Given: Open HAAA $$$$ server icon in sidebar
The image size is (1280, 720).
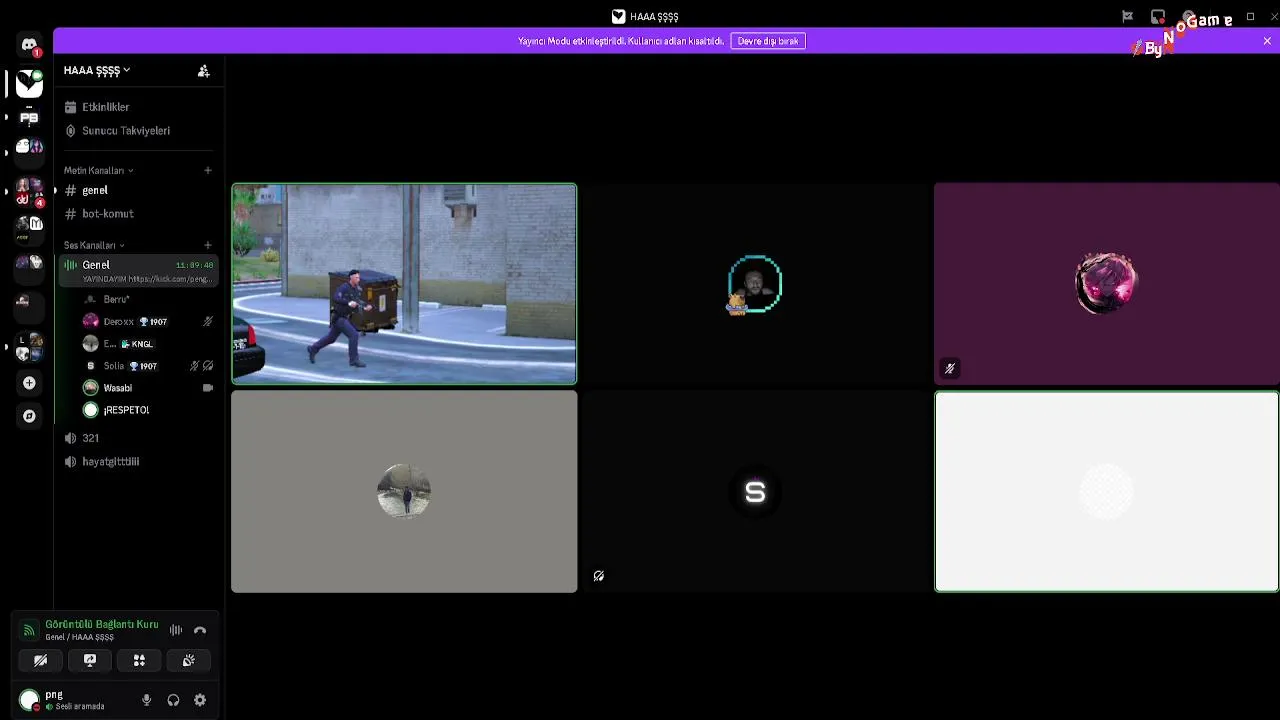Looking at the screenshot, I should click(x=29, y=83).
